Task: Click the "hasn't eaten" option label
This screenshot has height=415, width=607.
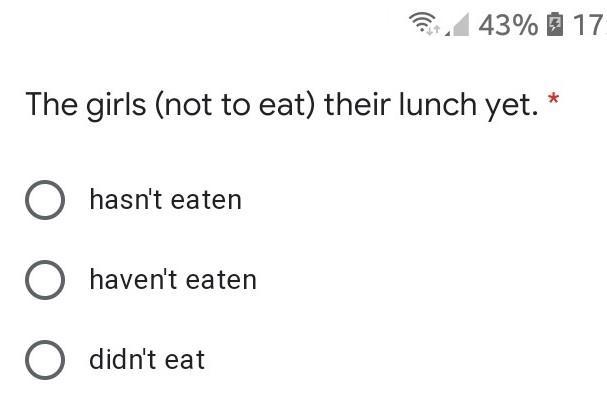Action: point(165,200)
